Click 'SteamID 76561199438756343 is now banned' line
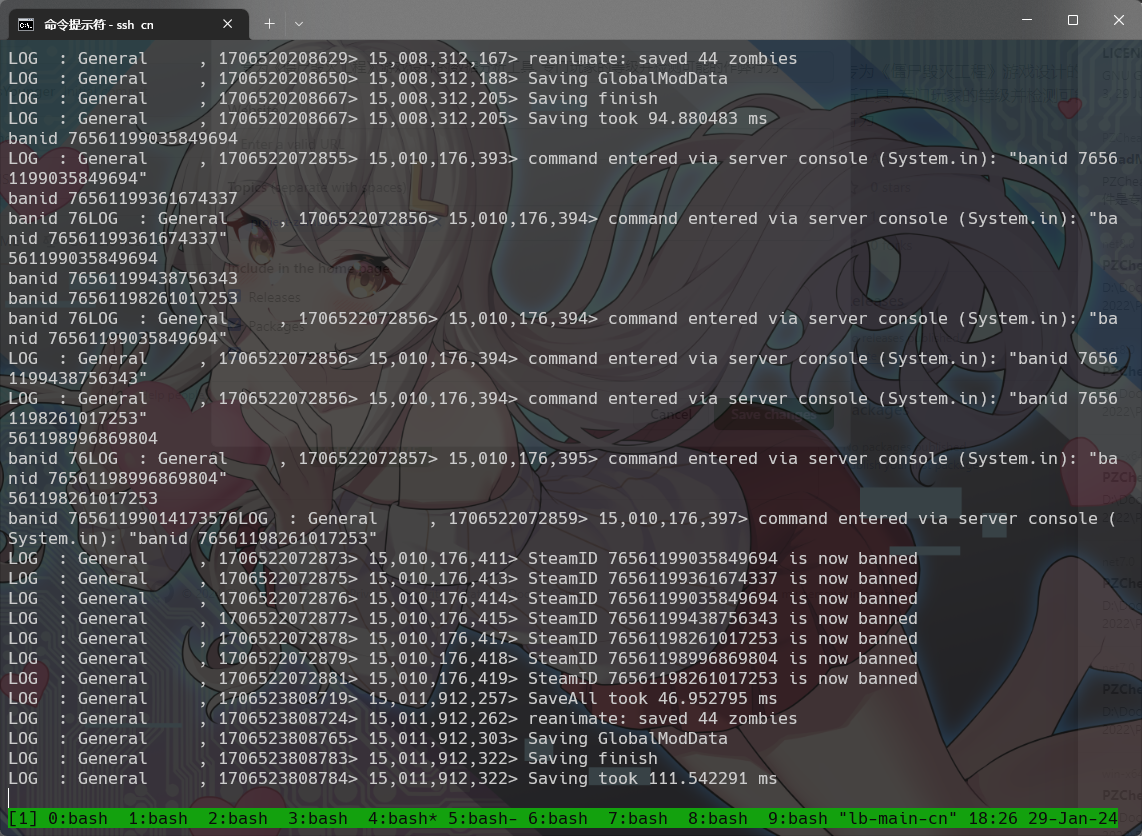The width and height of the screenshot is (1142, 836). 463,619
